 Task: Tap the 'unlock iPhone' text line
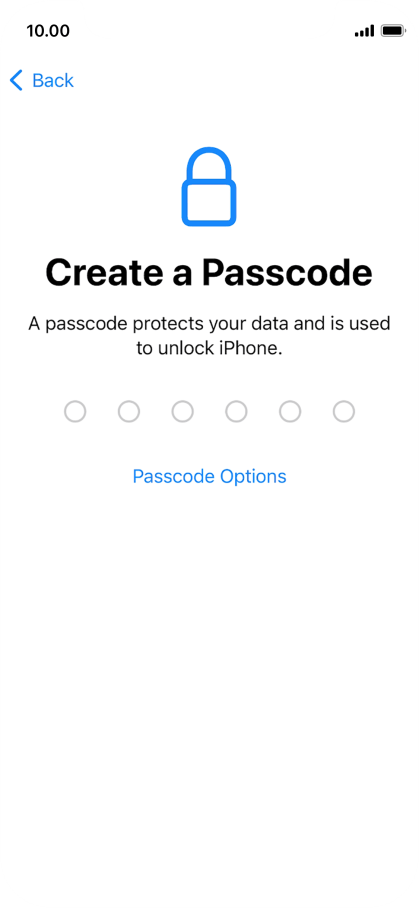tap(210, 349)
